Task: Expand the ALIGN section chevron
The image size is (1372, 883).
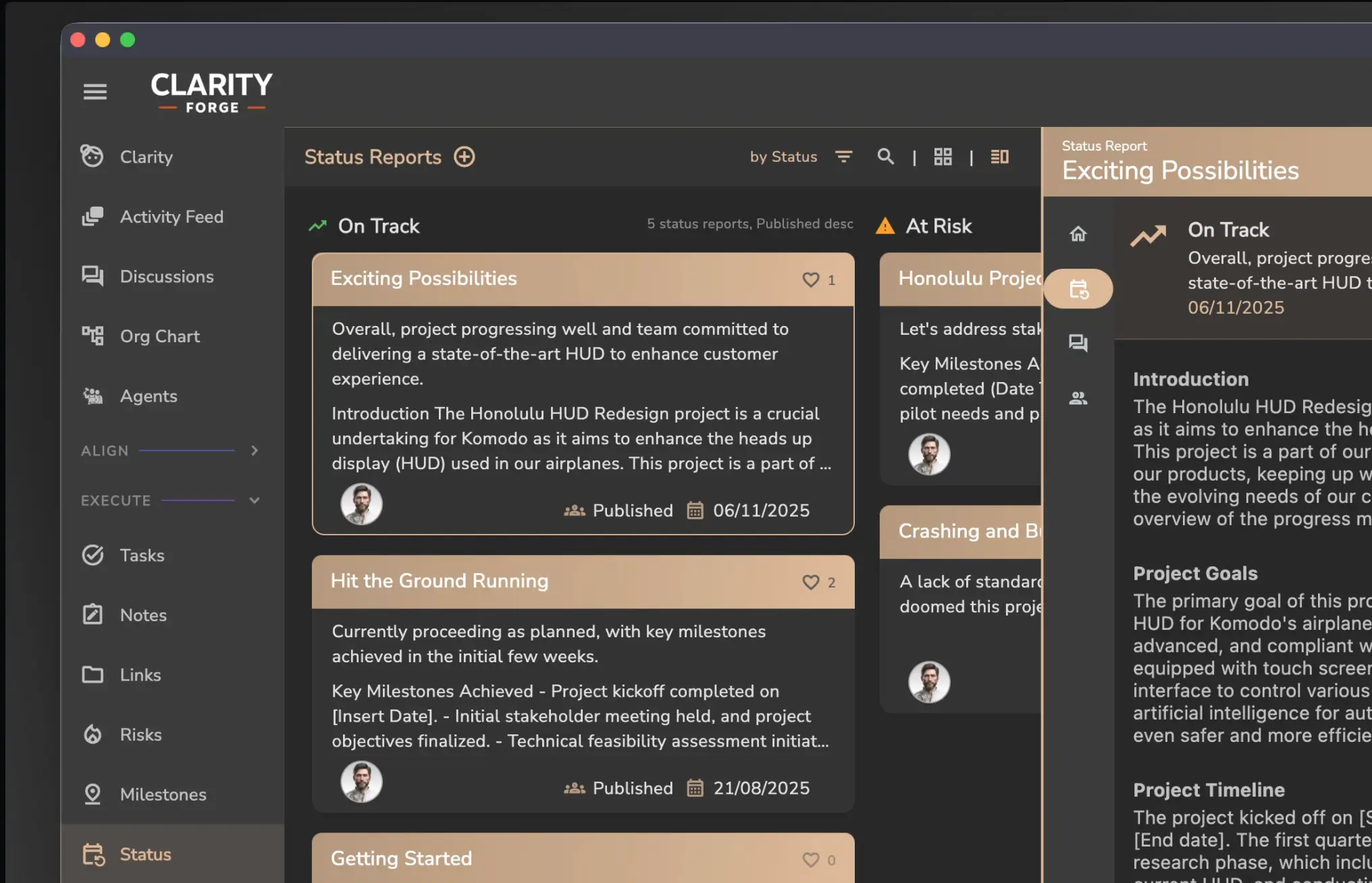Action: point(255,450)
